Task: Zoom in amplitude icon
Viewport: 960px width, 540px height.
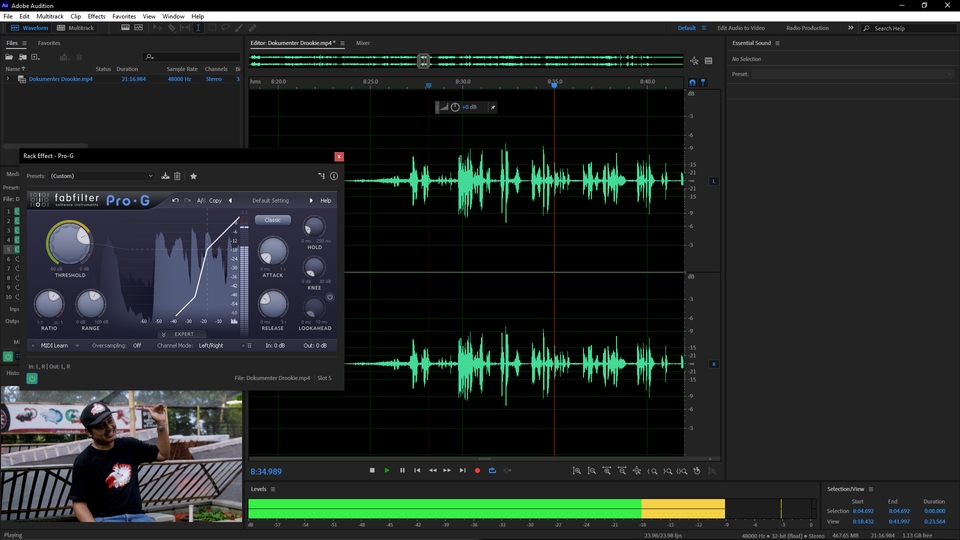Action: [577, 471]
